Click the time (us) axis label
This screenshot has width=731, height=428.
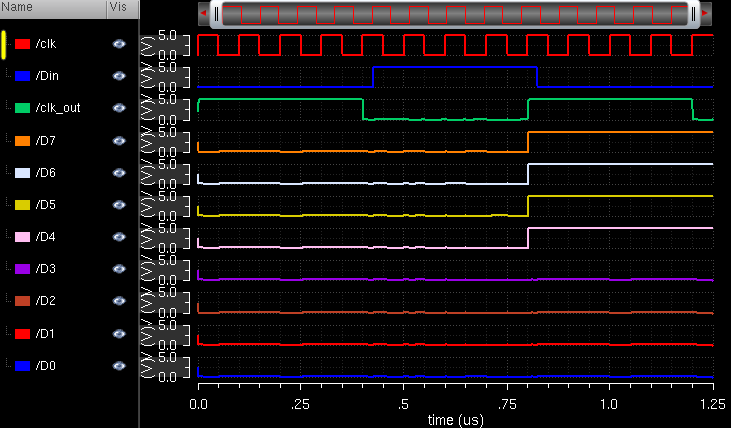pos(455,418)
